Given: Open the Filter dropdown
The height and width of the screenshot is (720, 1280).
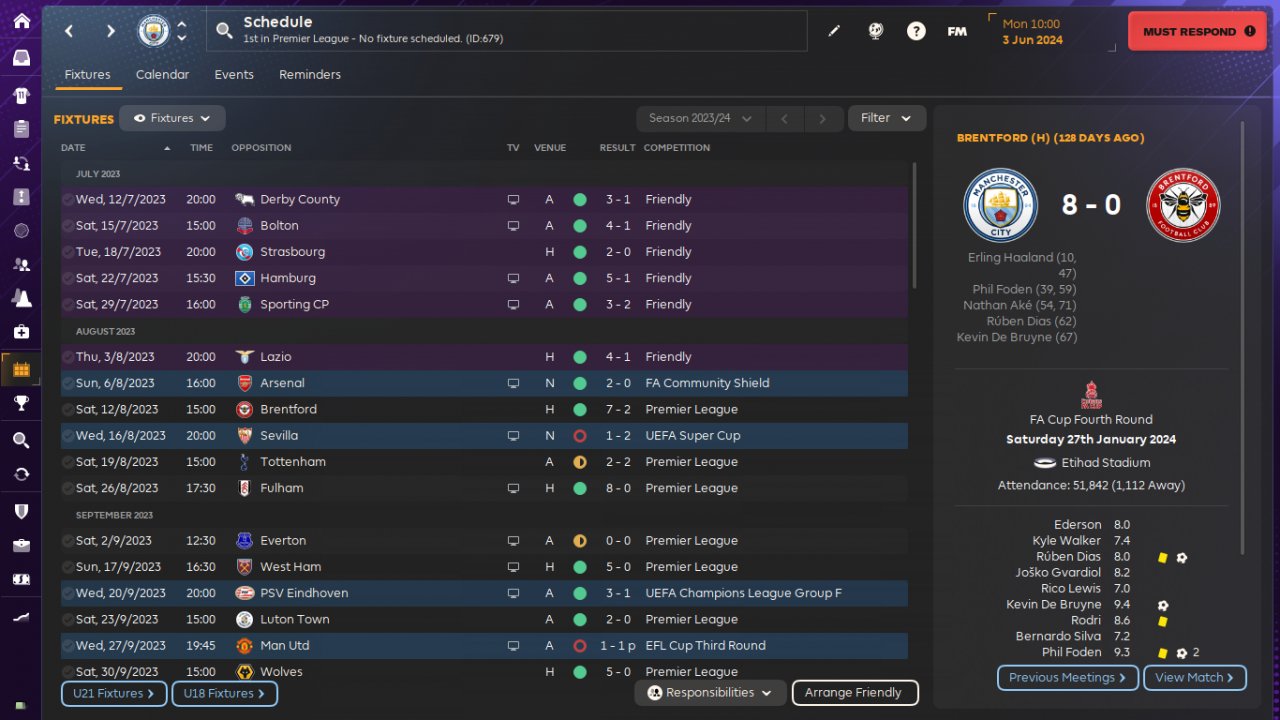Looking at the screenshot, I should (887, 118).
